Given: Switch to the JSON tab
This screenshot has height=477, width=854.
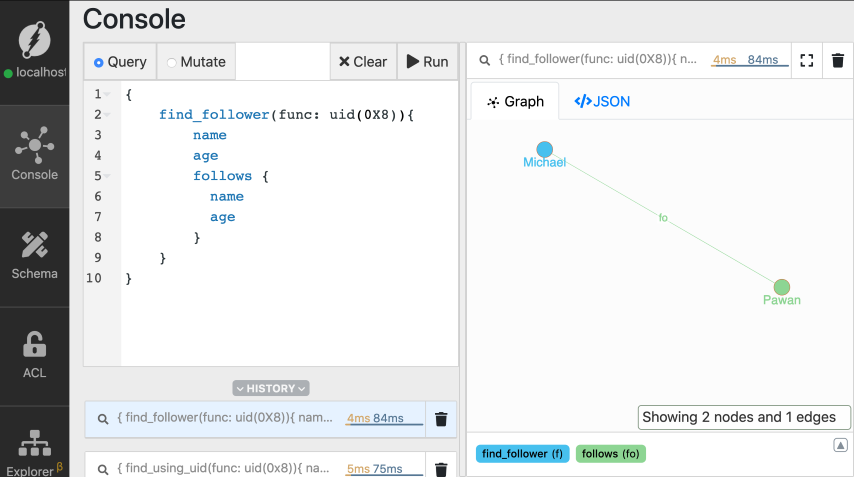Looking at the screenshot, I should click(602, 101).
